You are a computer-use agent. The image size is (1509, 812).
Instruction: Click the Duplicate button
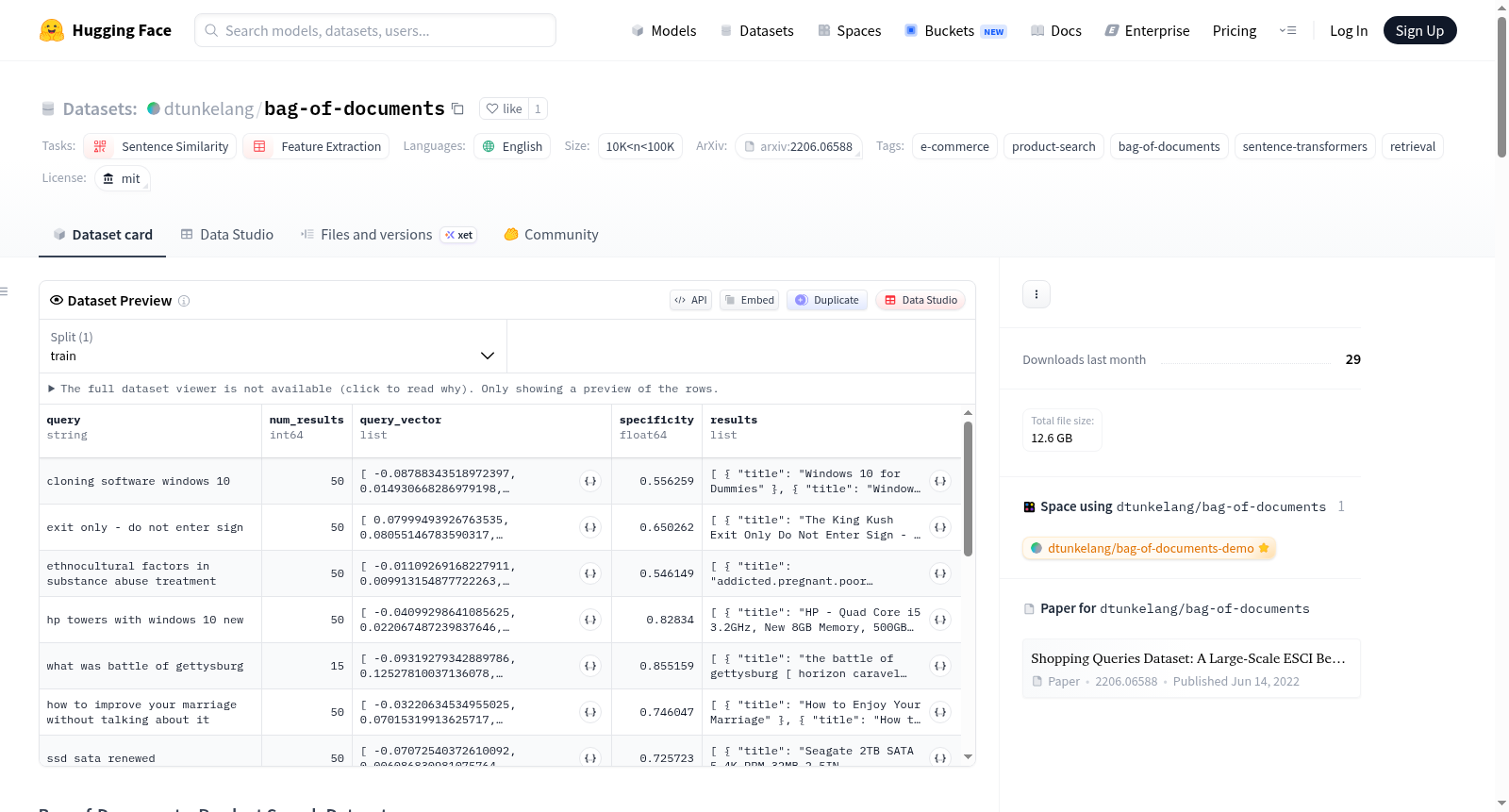[x=827, y=300]
